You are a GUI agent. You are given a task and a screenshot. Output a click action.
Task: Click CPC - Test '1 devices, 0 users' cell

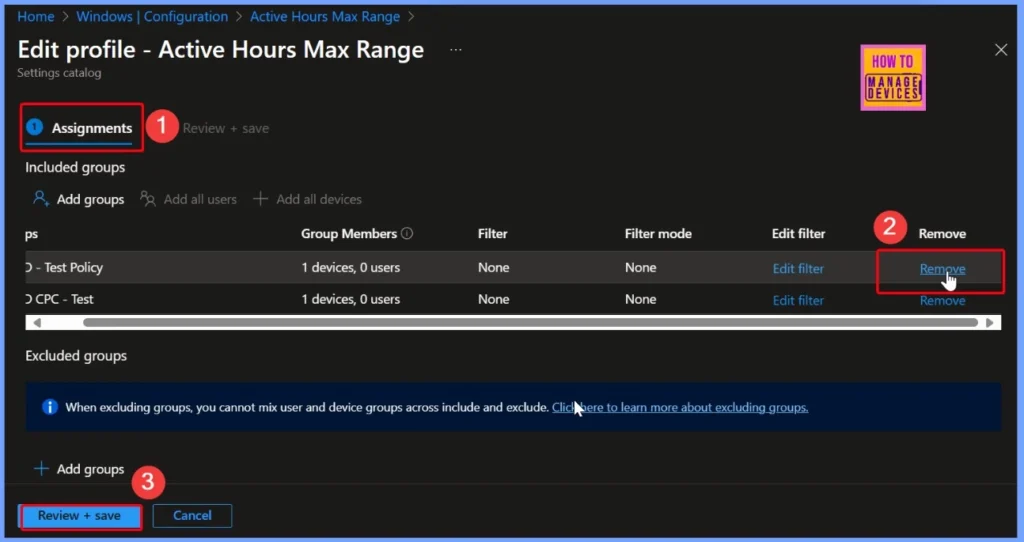351,299
